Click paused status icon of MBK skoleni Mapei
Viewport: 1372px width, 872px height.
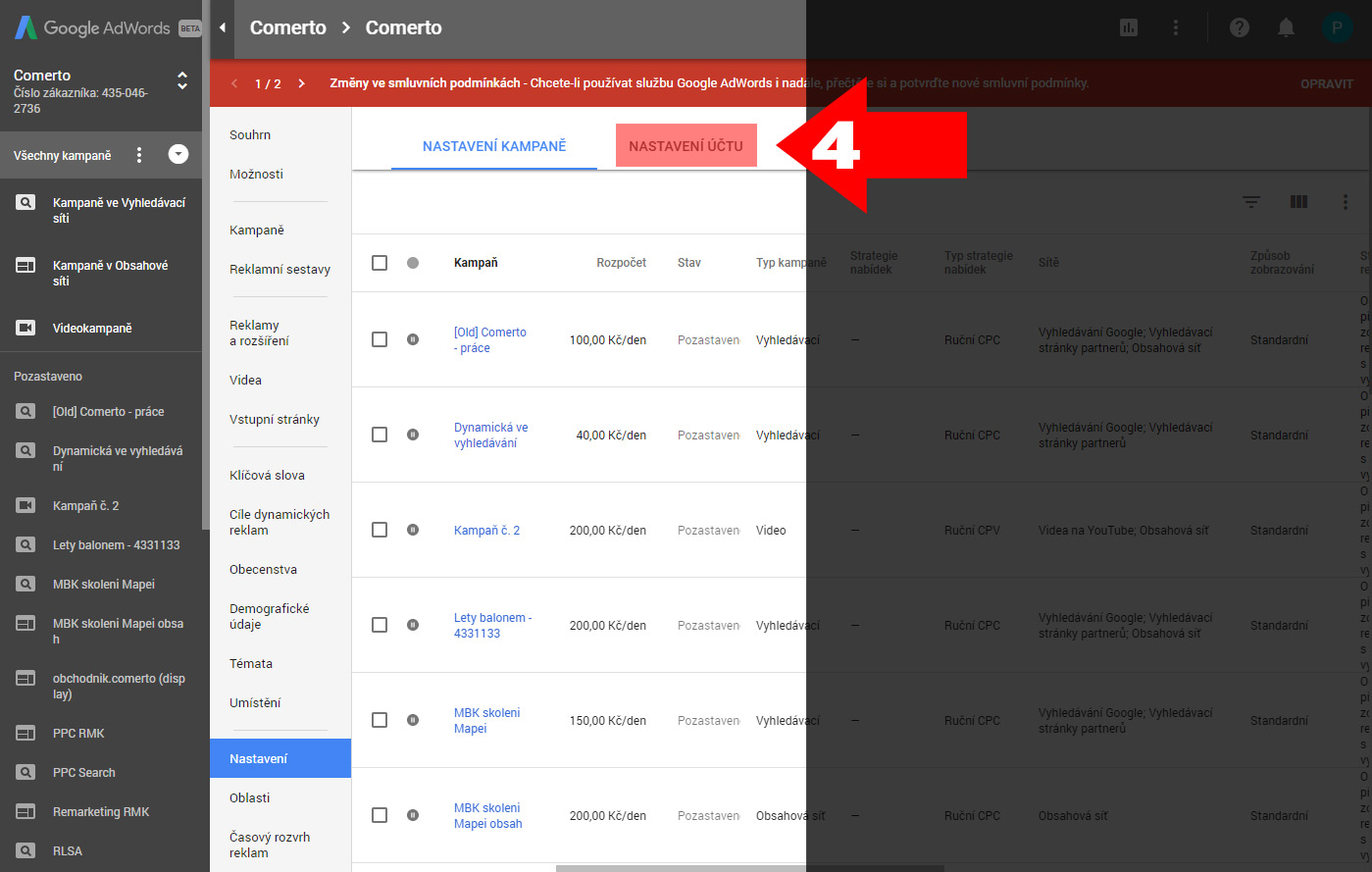(413, 720)
